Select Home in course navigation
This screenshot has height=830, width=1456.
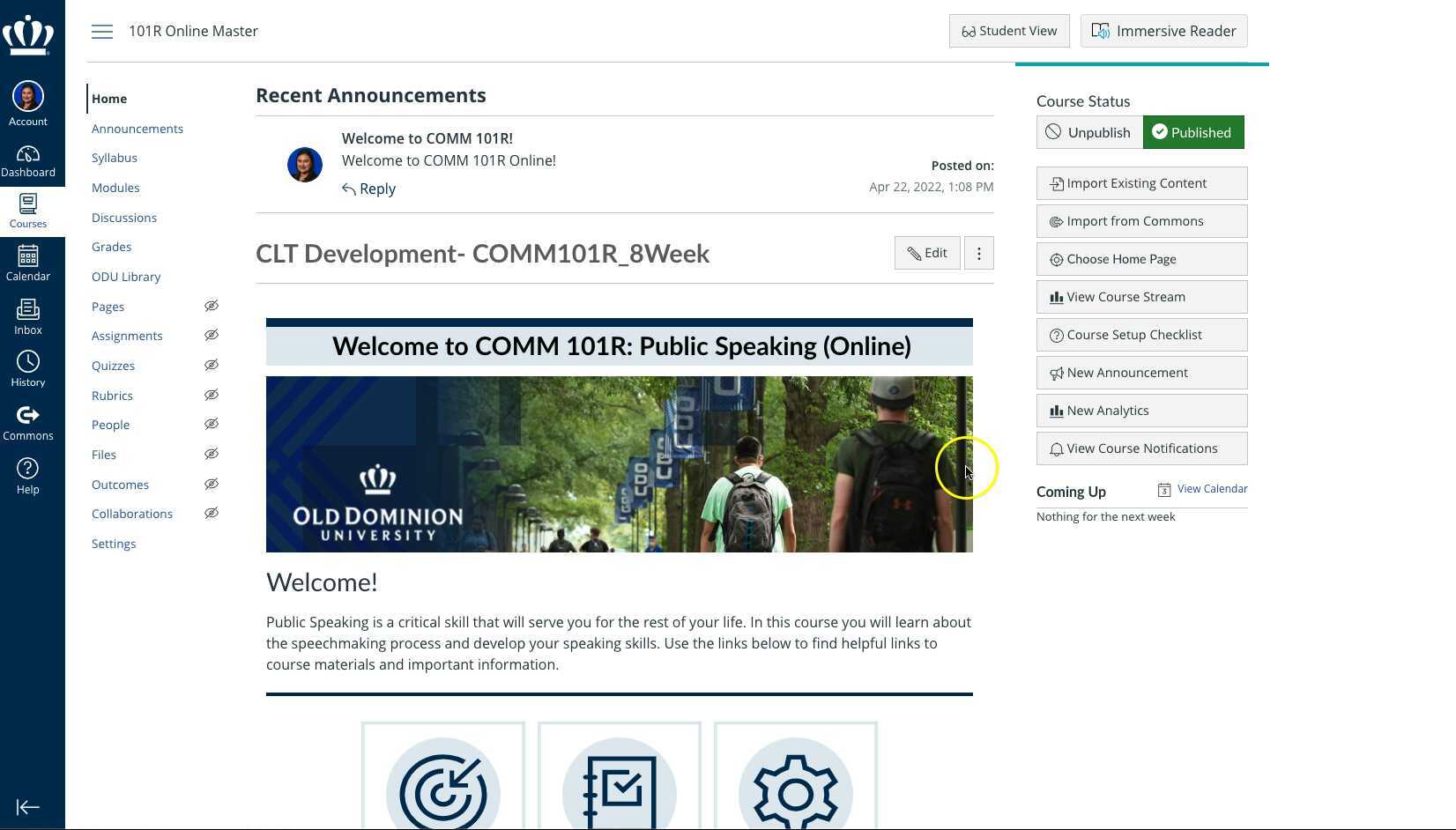[x=109, y=99]
